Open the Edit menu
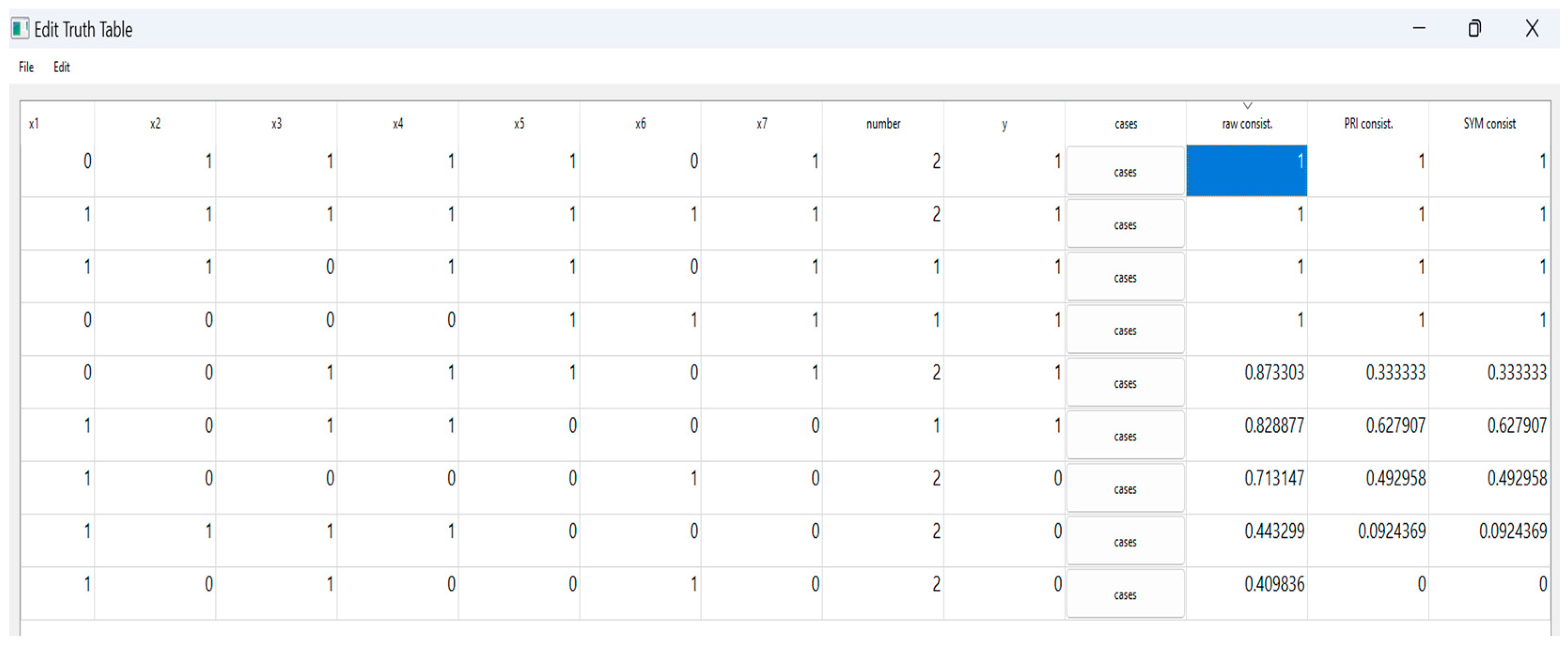Screen dimensions: 1568x647 (62, 68)
